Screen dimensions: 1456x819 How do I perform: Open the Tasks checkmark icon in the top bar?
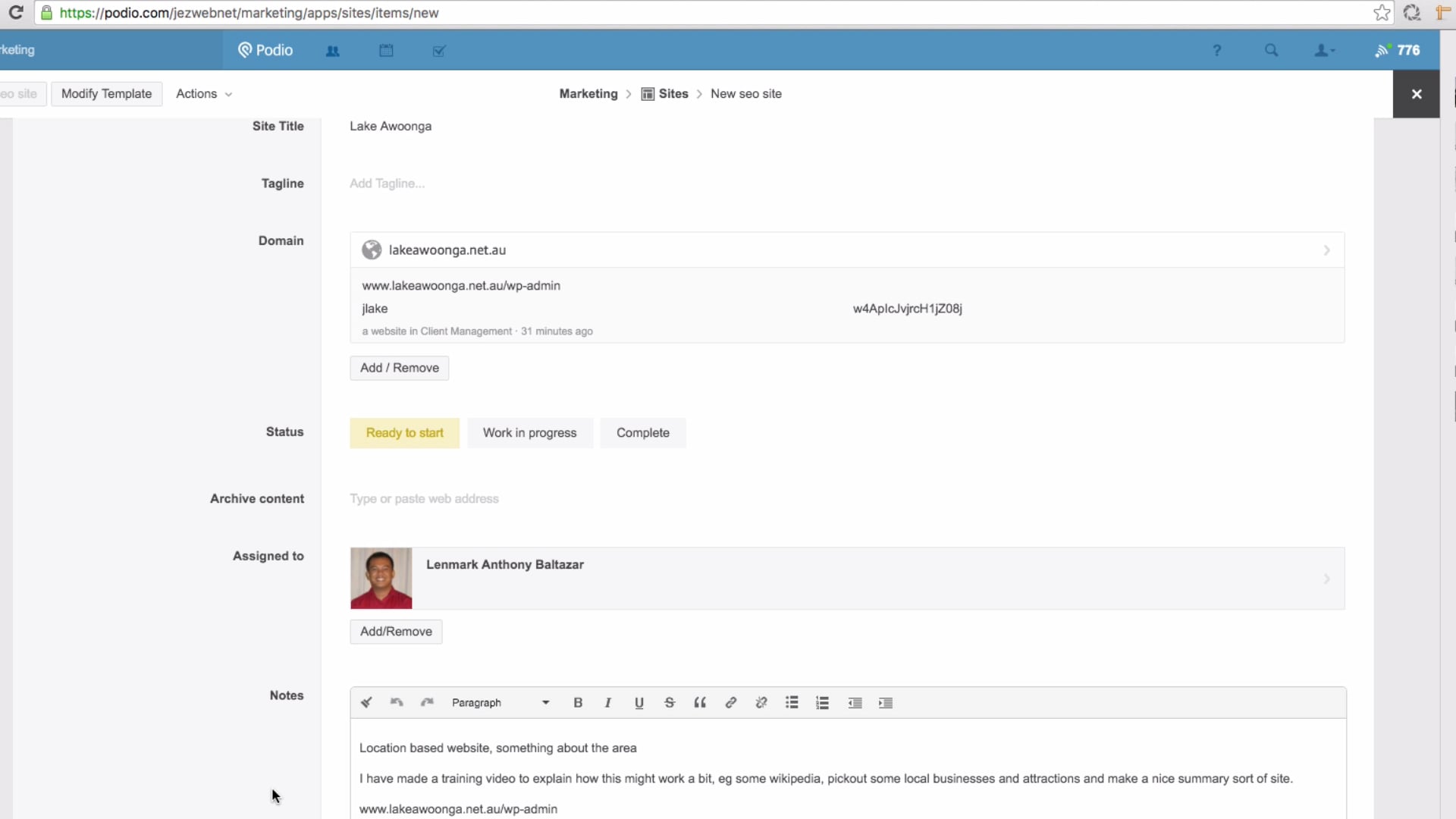click(x=439, y=50)
